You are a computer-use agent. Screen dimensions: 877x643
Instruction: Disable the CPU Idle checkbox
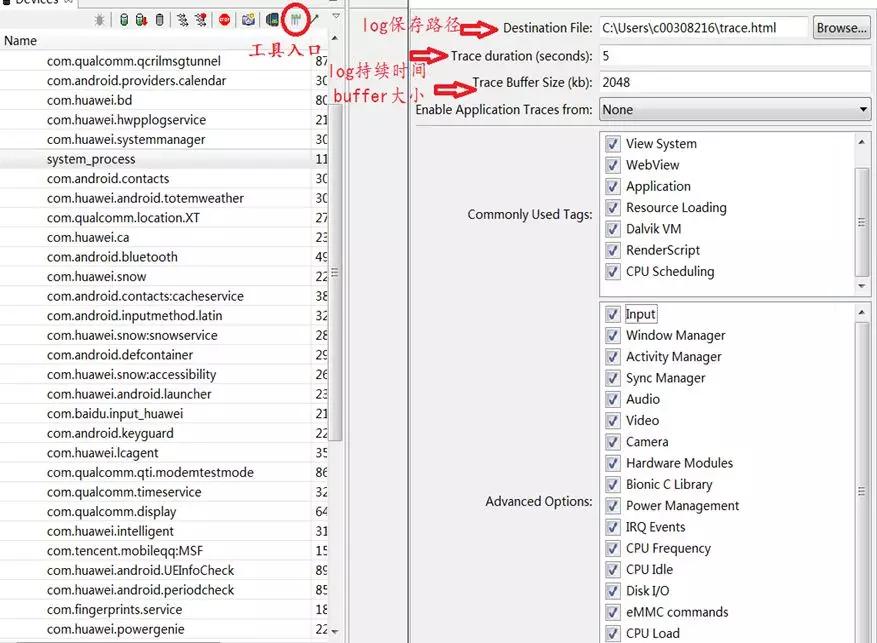click(613, 569)
